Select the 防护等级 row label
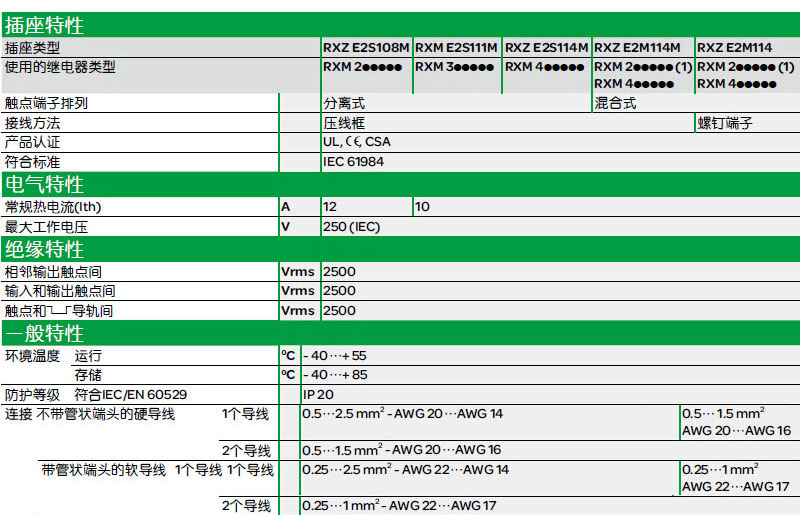The width and height of the screenshot is (800, 515). 32,395
